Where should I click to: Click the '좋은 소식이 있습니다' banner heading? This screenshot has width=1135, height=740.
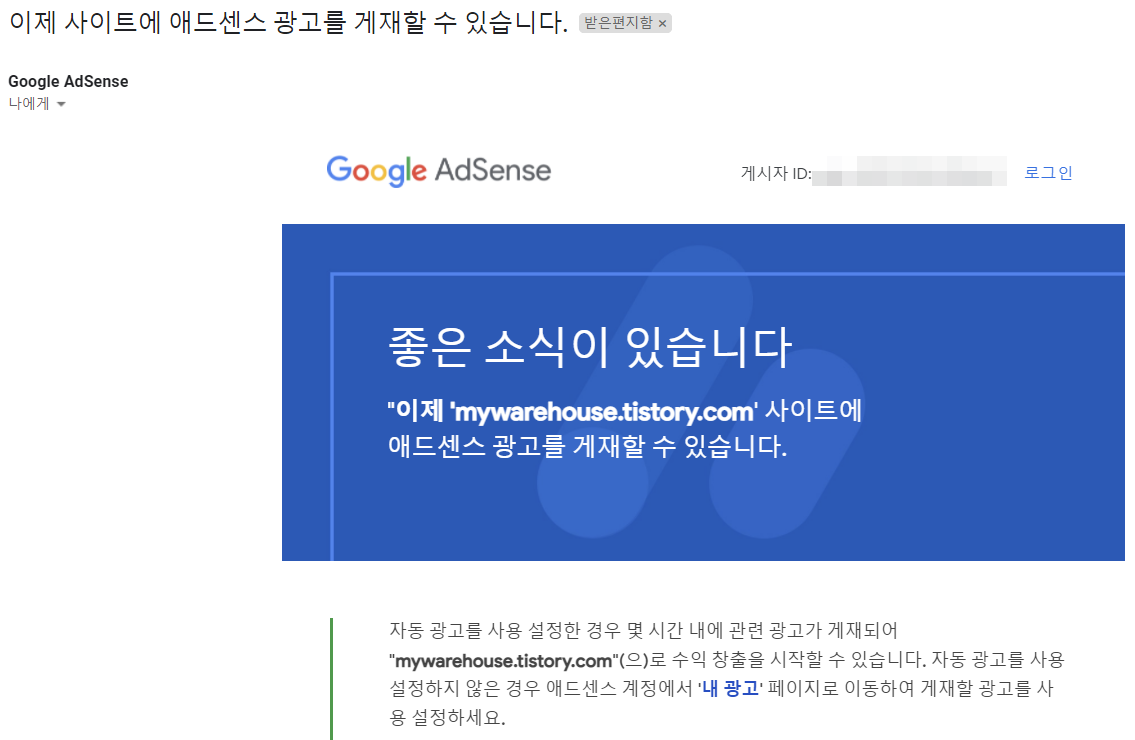point(590,347)
